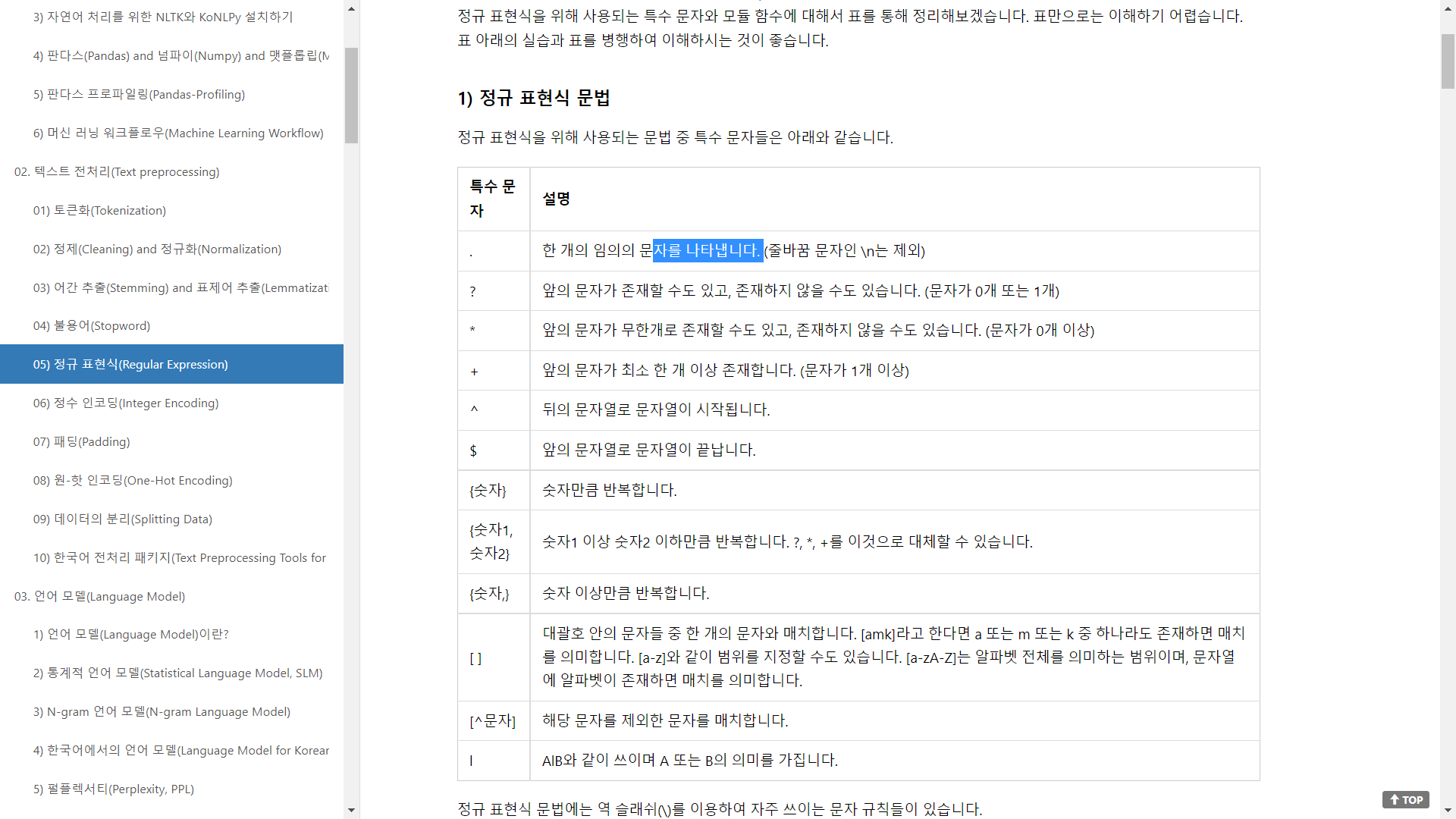This screenshot has width=1456, height=819.
Task: Open 03) 어간 추출(Stemming) chapter
Action: (180, 287)
